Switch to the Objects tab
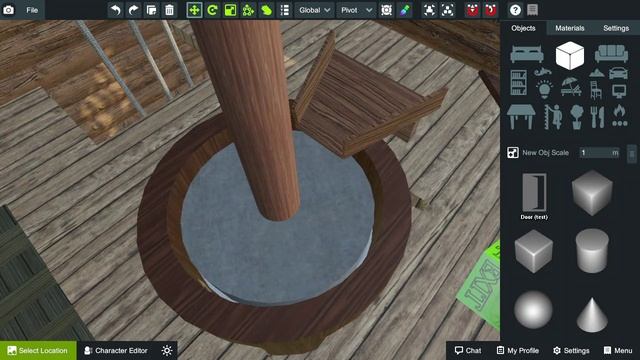640x360 pixels. (x=523, y=28)
